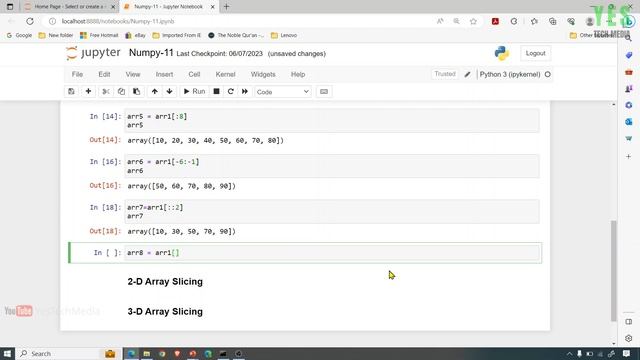Open The Noble Qur'an bookmark
640x360 pixels.
pos(236,36)
